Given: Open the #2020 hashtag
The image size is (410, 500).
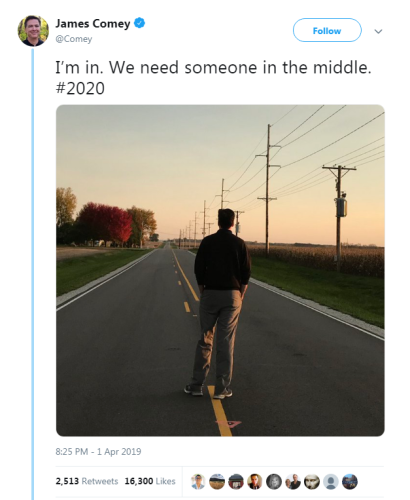Looking at the screenshot, I should 80,88.
